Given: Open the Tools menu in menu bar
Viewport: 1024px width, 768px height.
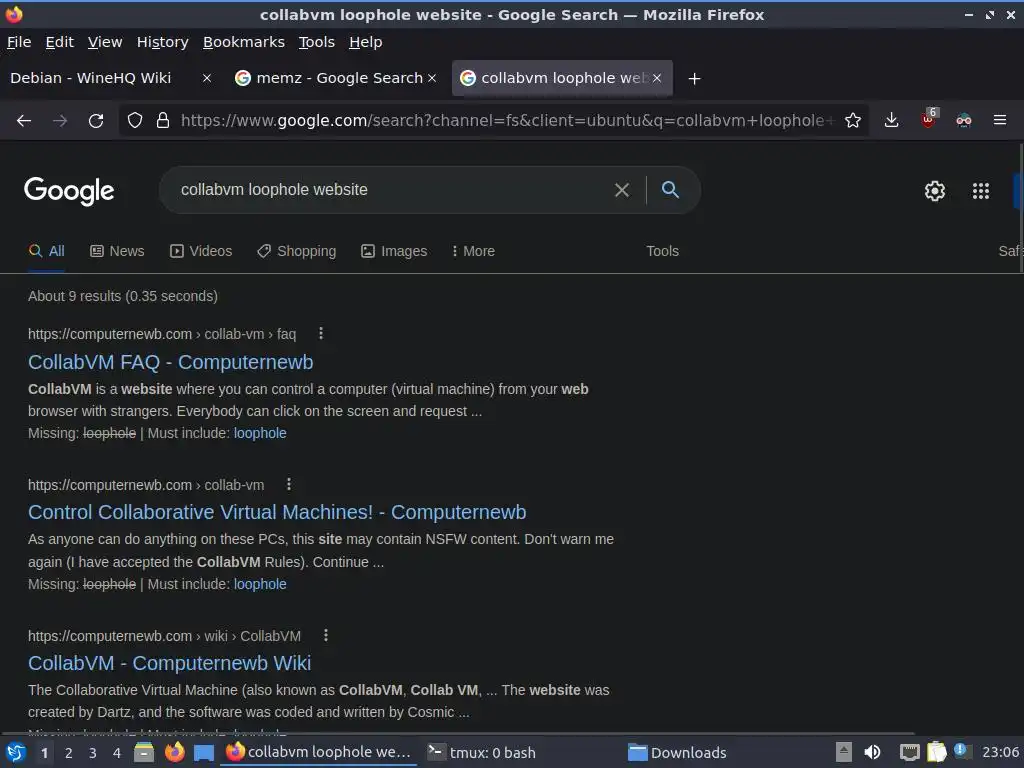Looking at the screenshot, I should (x=317, y=42).
